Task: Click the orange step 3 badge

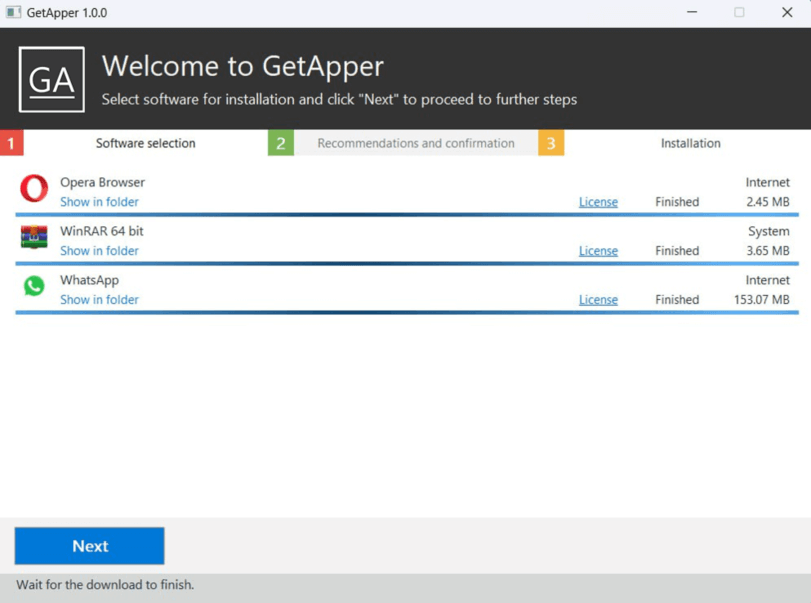Action: [x=551, y=143]
